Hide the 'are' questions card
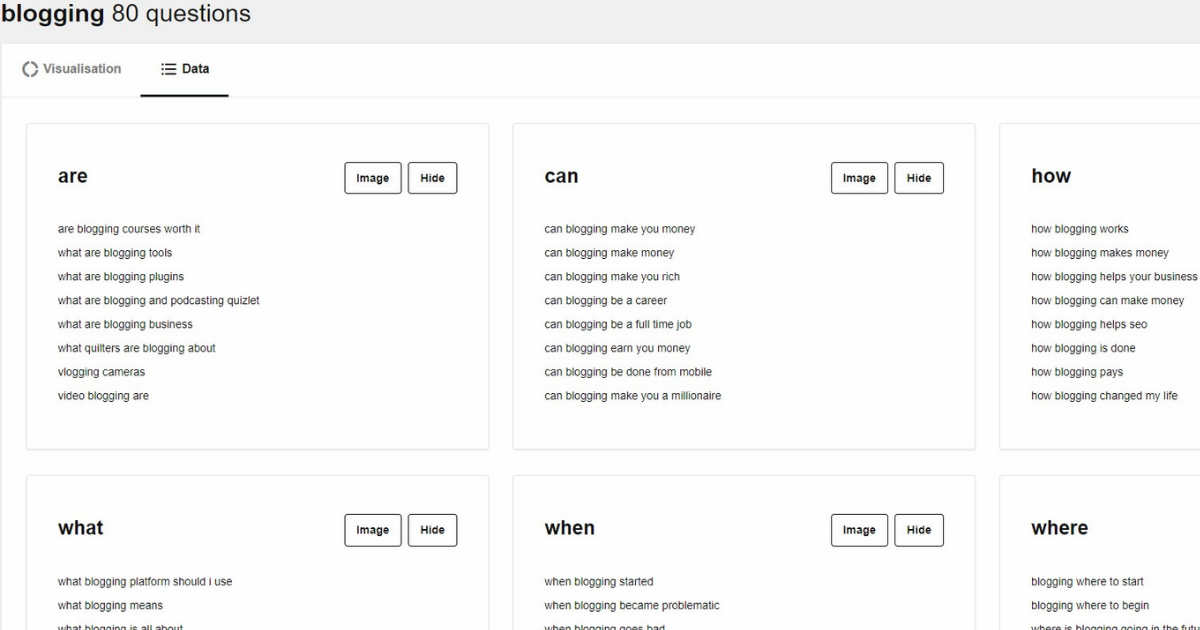1200x630 pixels. [432, 178]
